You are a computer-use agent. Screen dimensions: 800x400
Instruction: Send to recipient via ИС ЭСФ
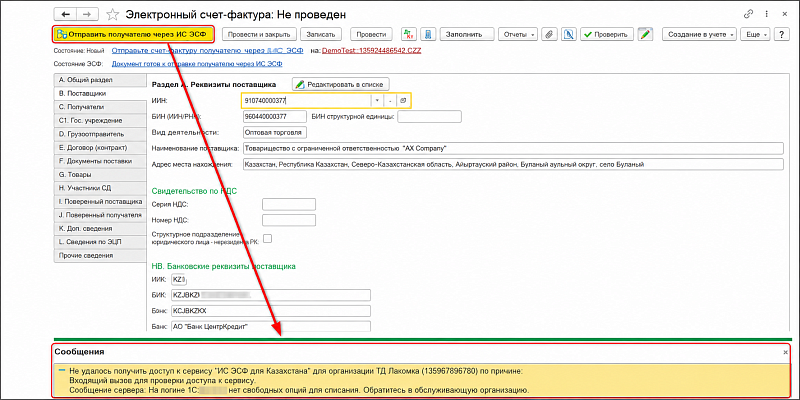point(133,35)
